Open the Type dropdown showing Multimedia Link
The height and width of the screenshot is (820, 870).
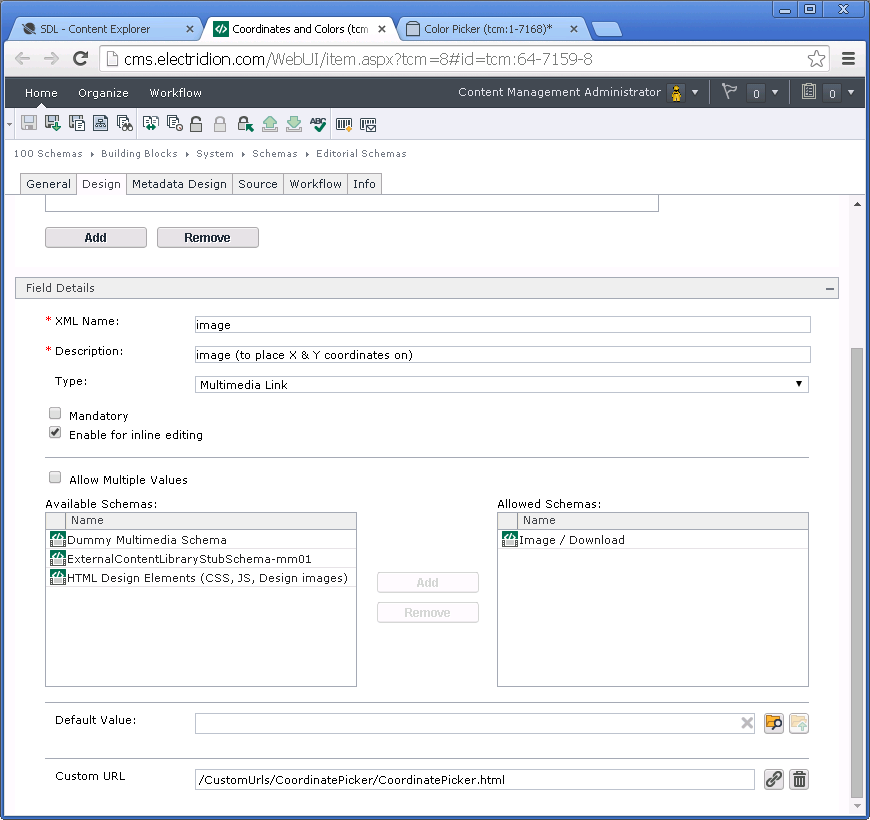502,384
